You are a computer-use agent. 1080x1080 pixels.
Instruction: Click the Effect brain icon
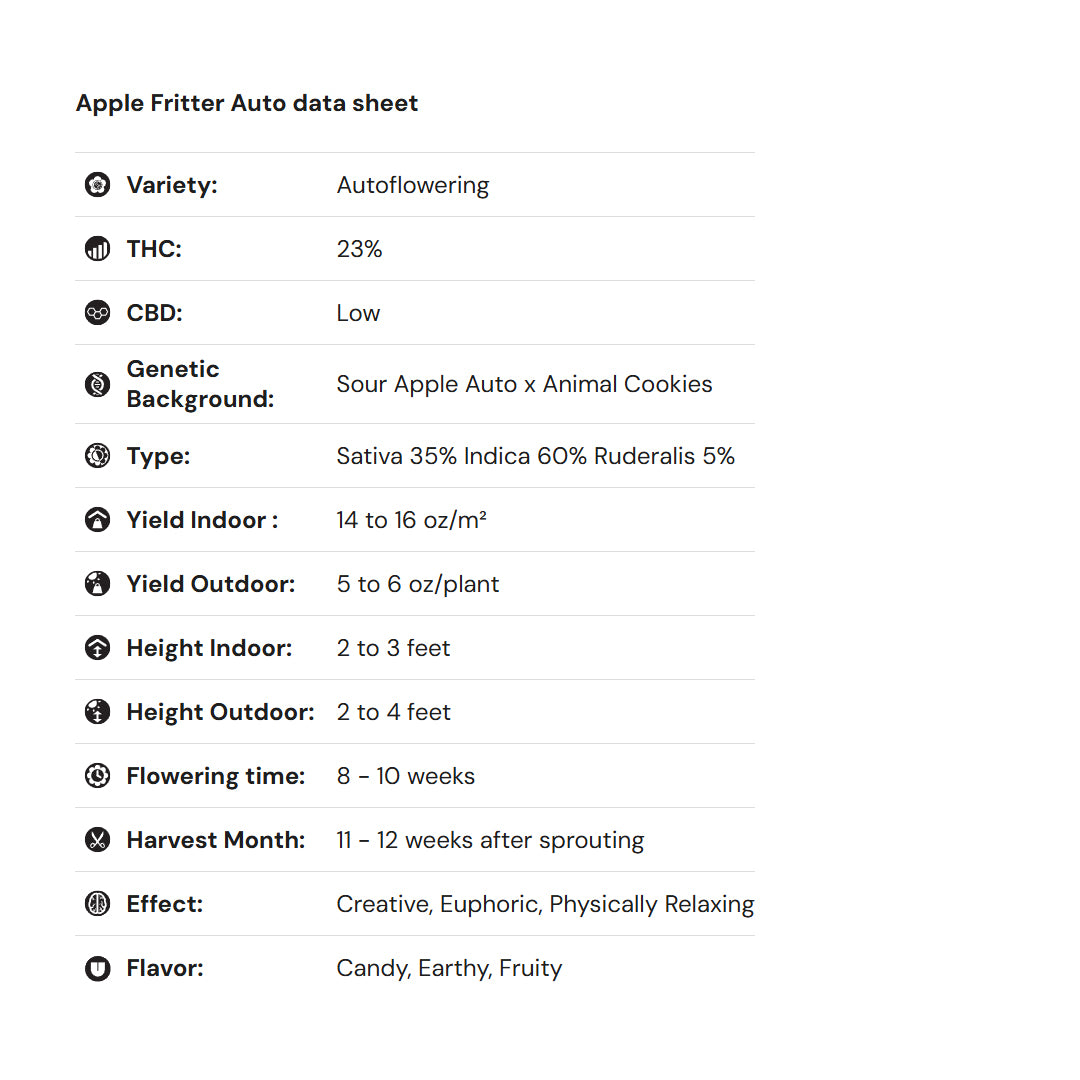pyautogui.click(x=97, y=904)
